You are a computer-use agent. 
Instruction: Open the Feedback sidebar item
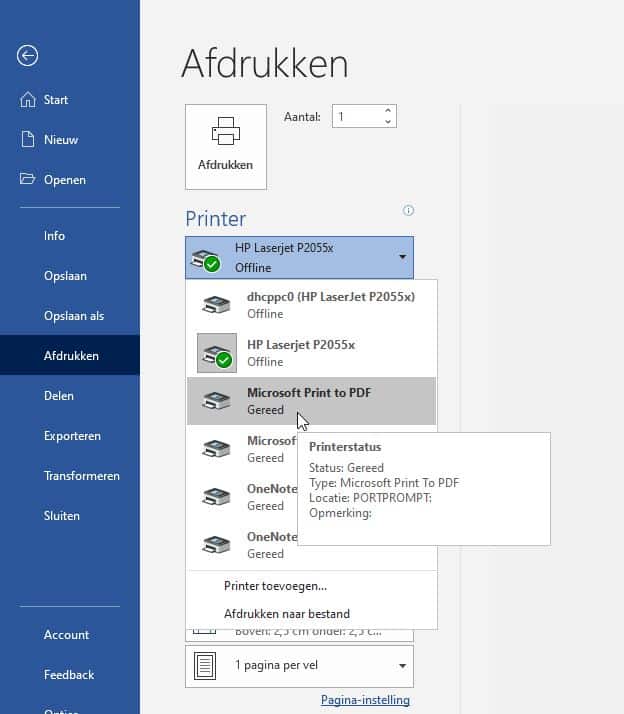(x=70, y=674)
